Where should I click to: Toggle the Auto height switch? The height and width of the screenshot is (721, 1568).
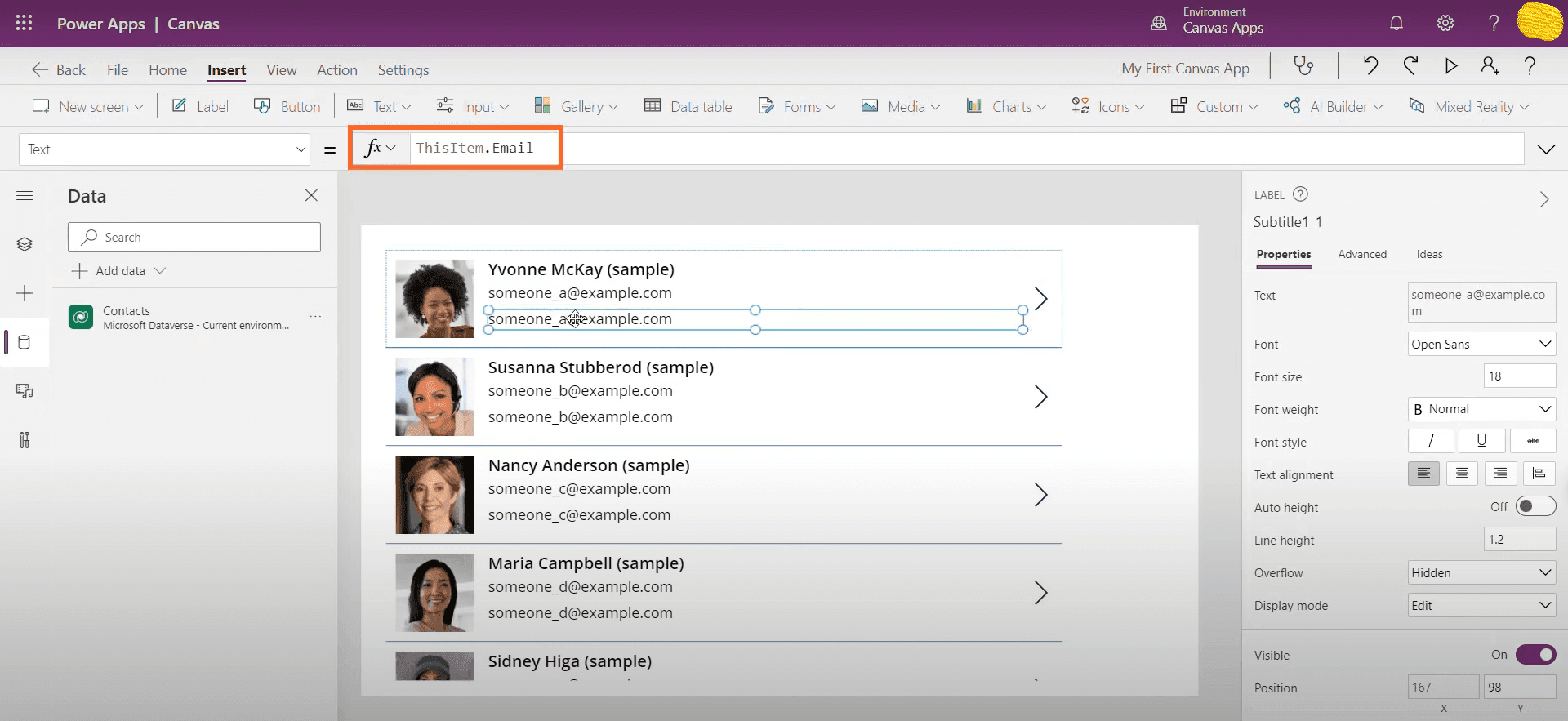(1535, 507)
